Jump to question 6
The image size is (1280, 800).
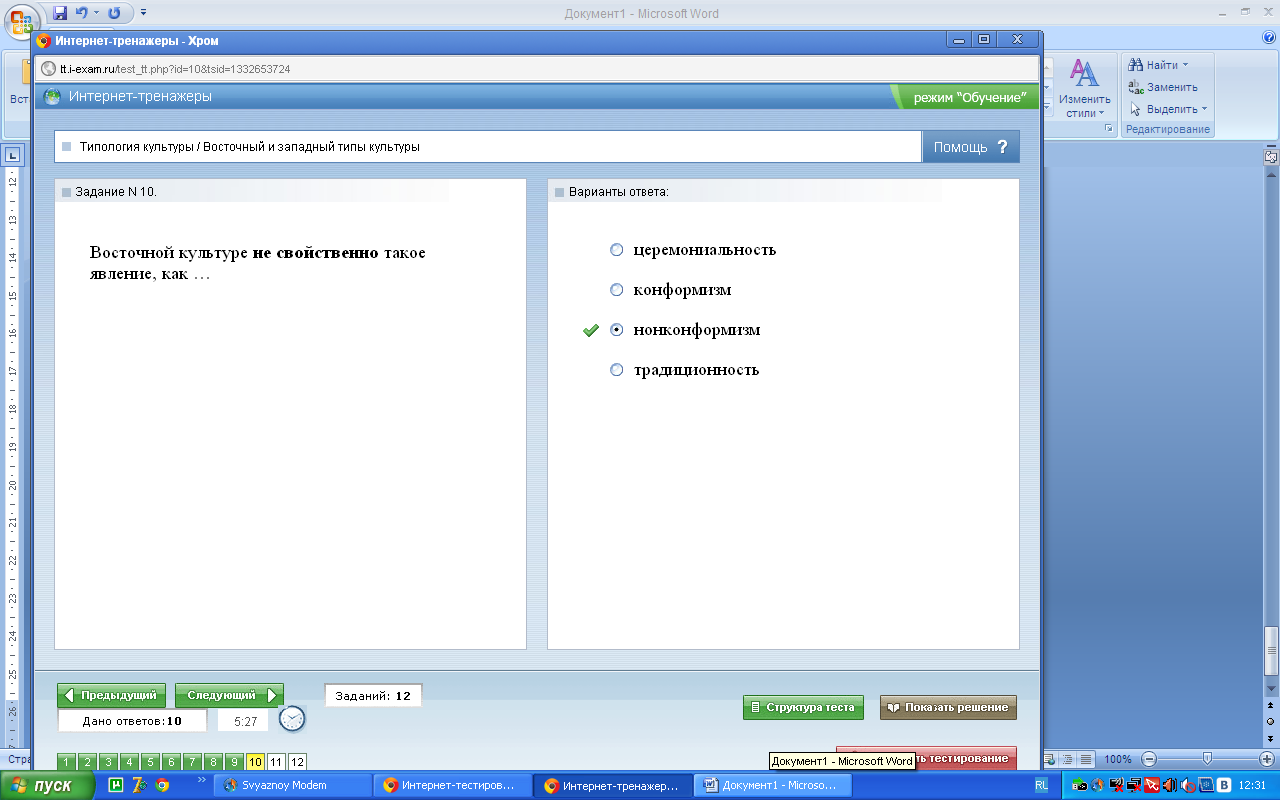(x=171, y=762)
